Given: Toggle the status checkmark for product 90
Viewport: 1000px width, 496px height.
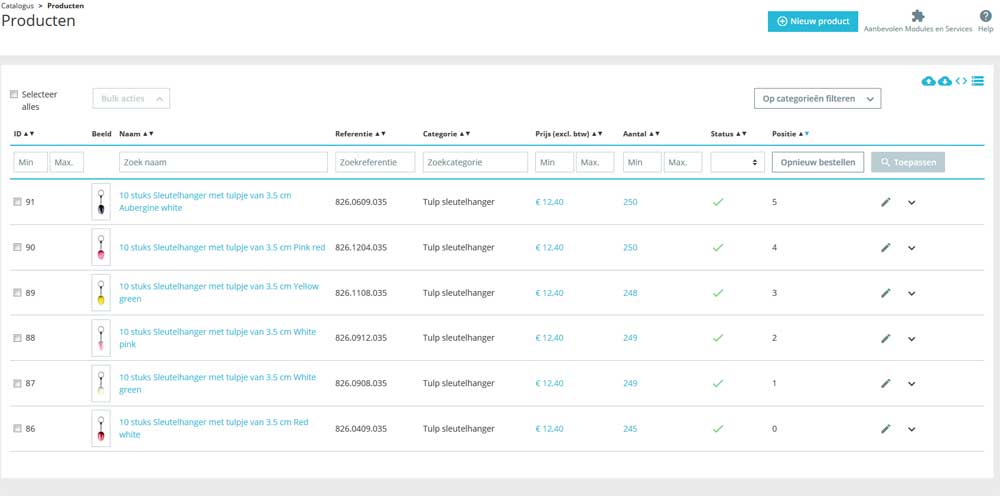Looking at the screenshot, I should 717,247.
